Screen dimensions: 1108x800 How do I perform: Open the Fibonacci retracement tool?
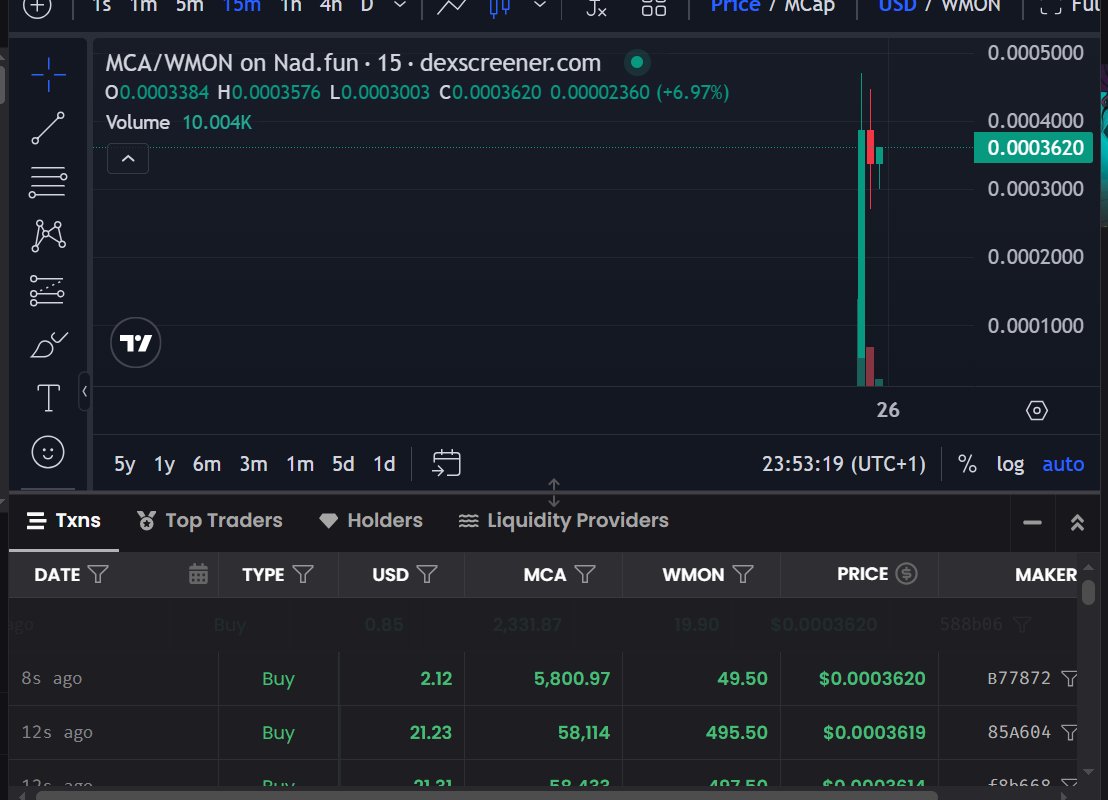coord(48,182)
